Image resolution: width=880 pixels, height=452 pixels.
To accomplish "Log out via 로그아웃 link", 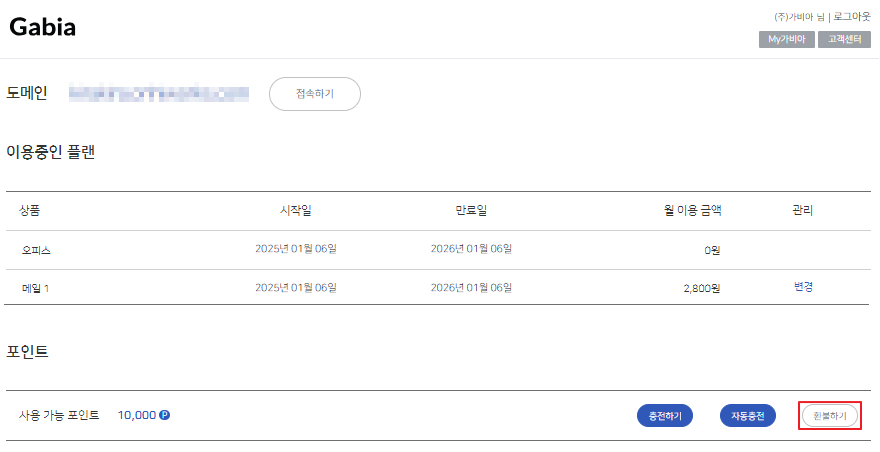I will pyautogui.click(x=851, y=17).
